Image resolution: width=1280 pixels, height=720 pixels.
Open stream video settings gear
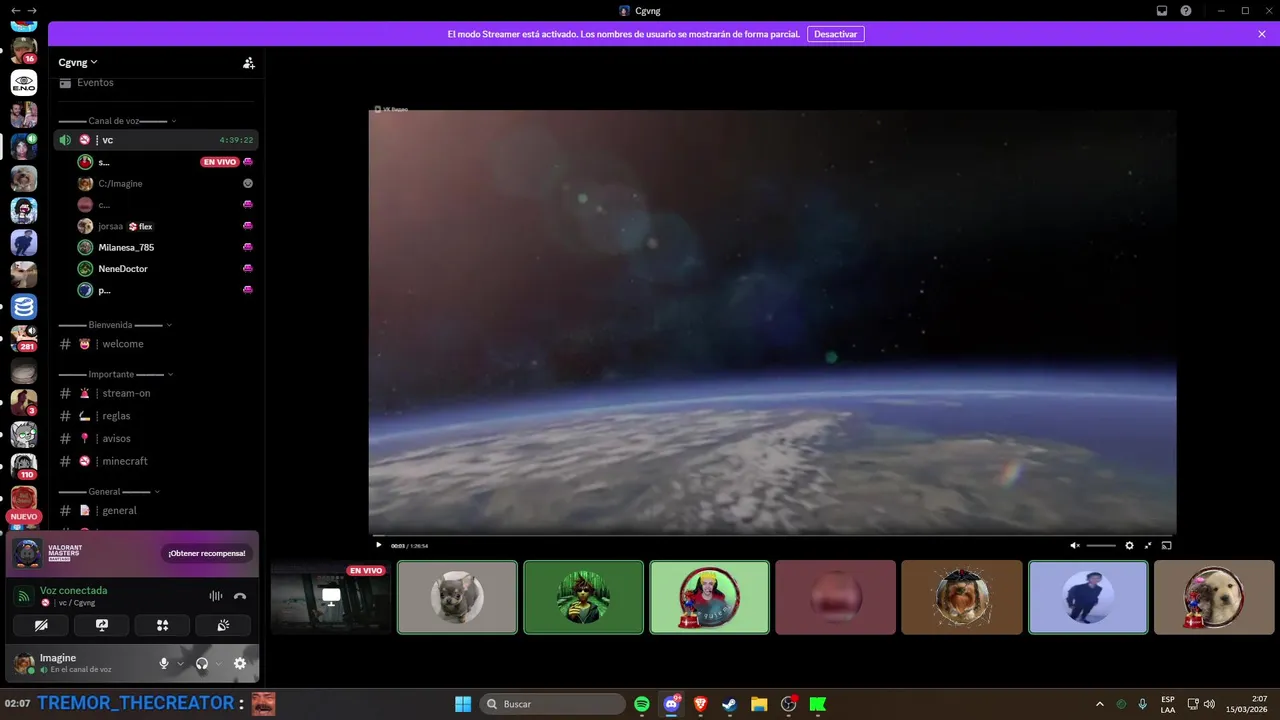tap(1130, 546)
